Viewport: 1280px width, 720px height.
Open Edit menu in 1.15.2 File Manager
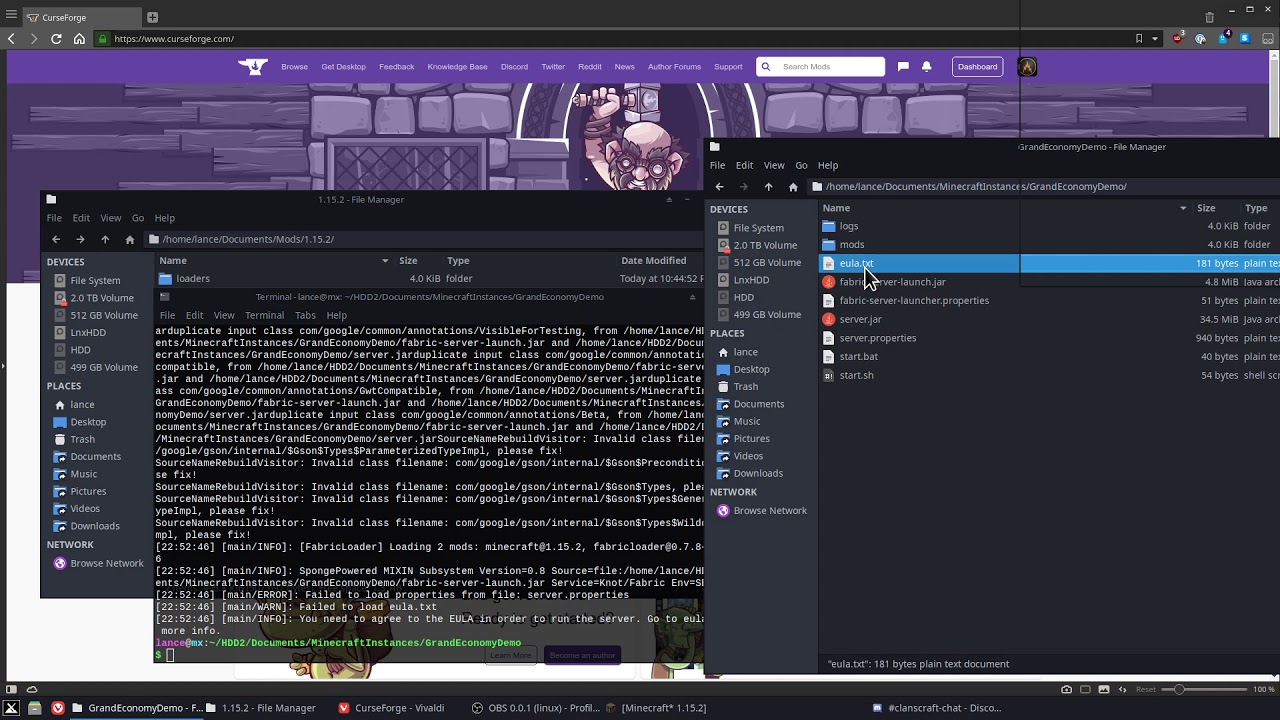(x=81, y=218)
